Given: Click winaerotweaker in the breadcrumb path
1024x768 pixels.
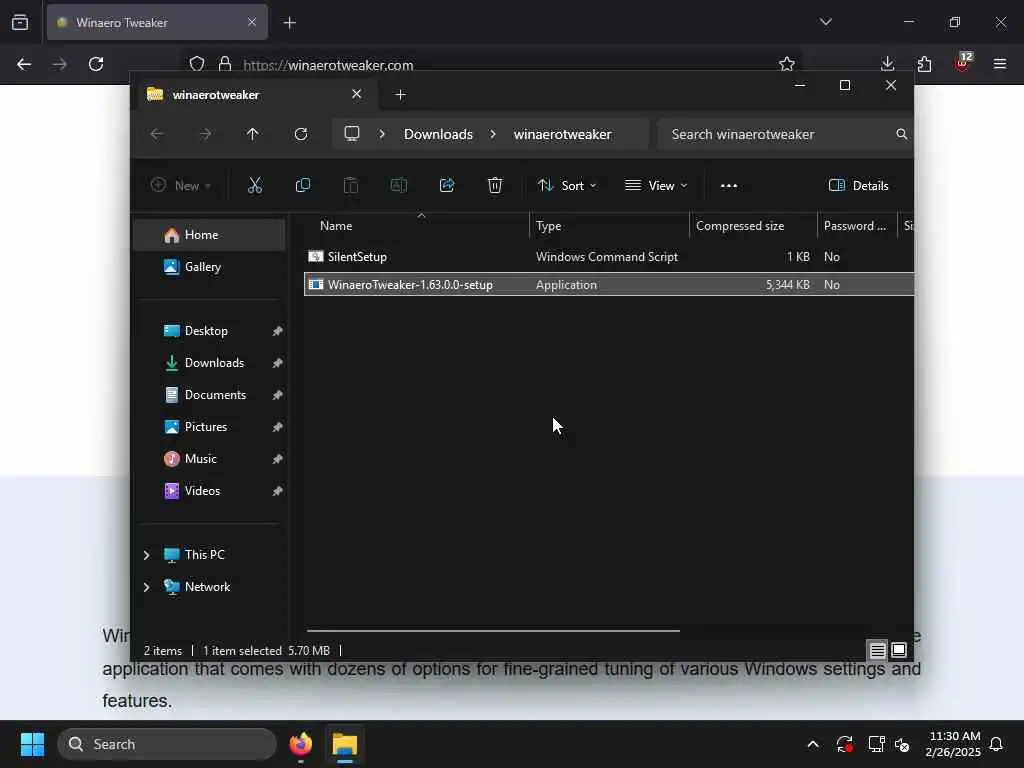Looking at the screenshot, I should point(562,134).
